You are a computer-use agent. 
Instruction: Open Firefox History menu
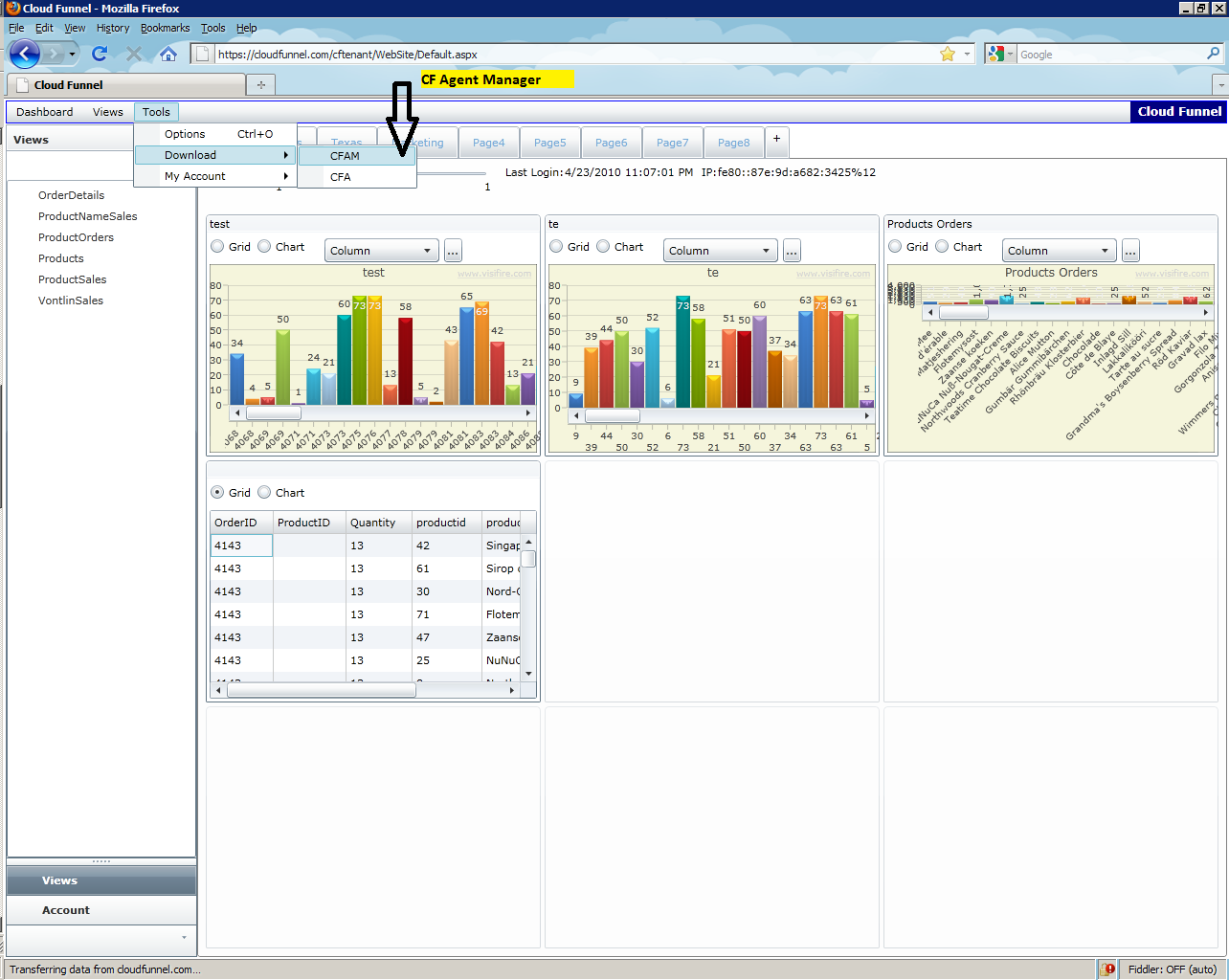[x=112, y=28]
